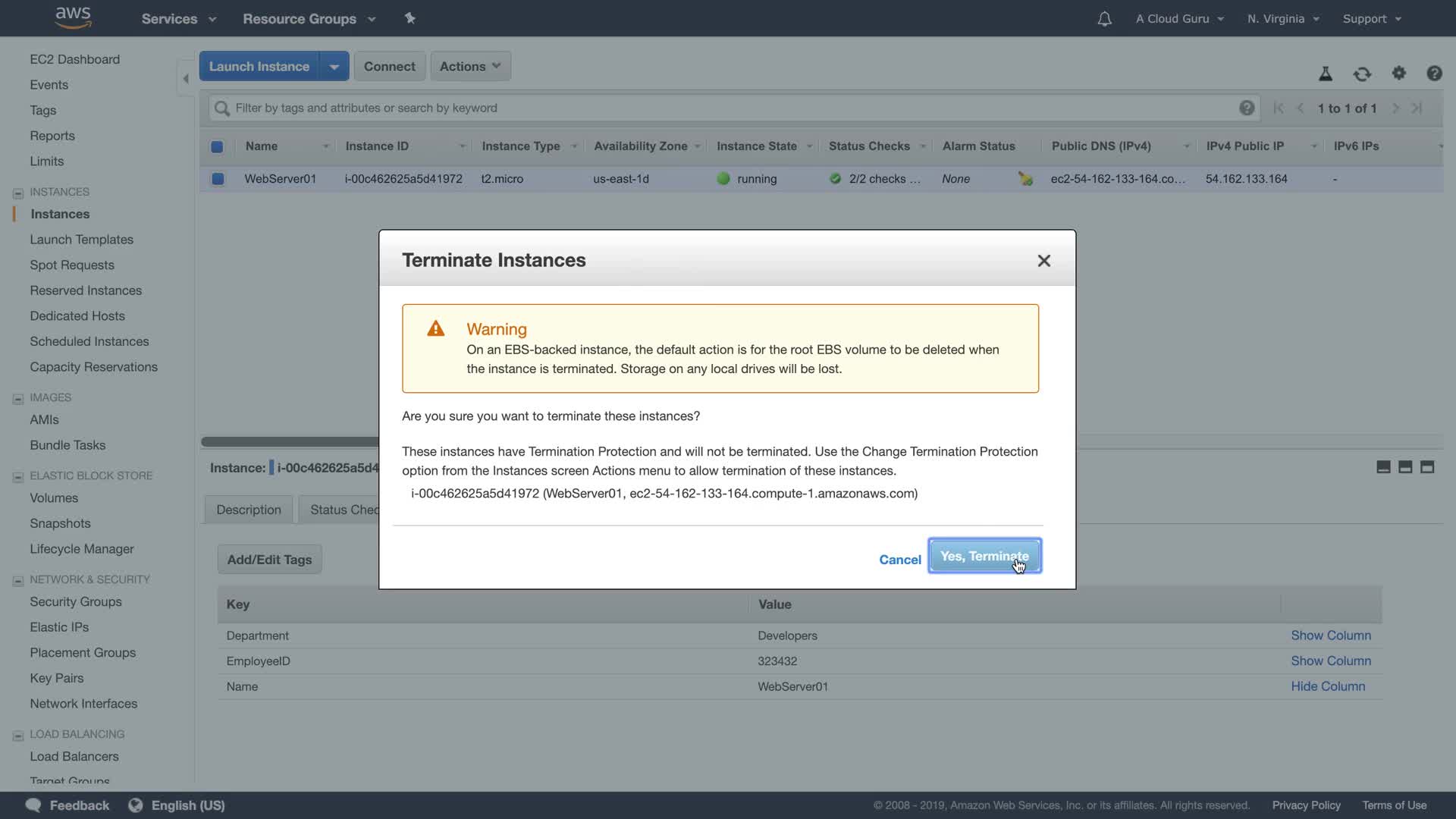Click the notifications bell icon

point(1104,19)
